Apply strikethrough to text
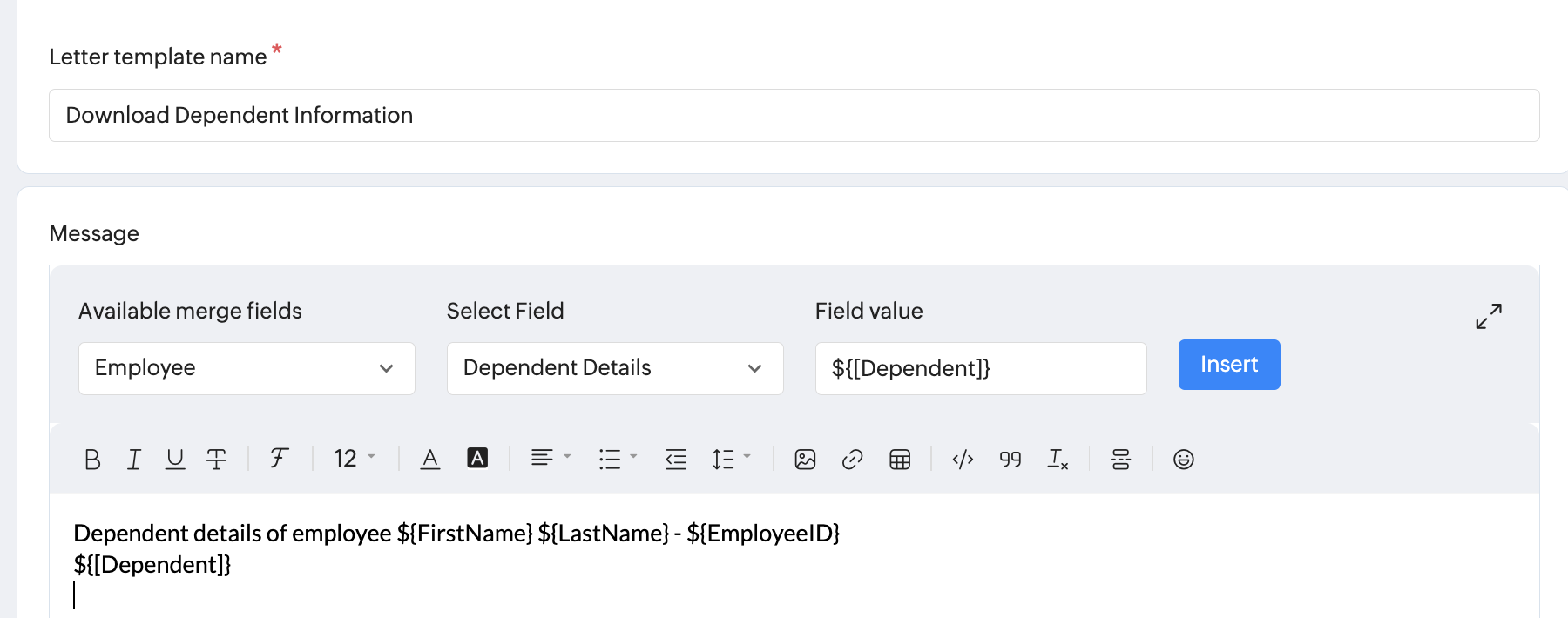The width and height of the screenshot is (1568, 618). tap(216, 459)
